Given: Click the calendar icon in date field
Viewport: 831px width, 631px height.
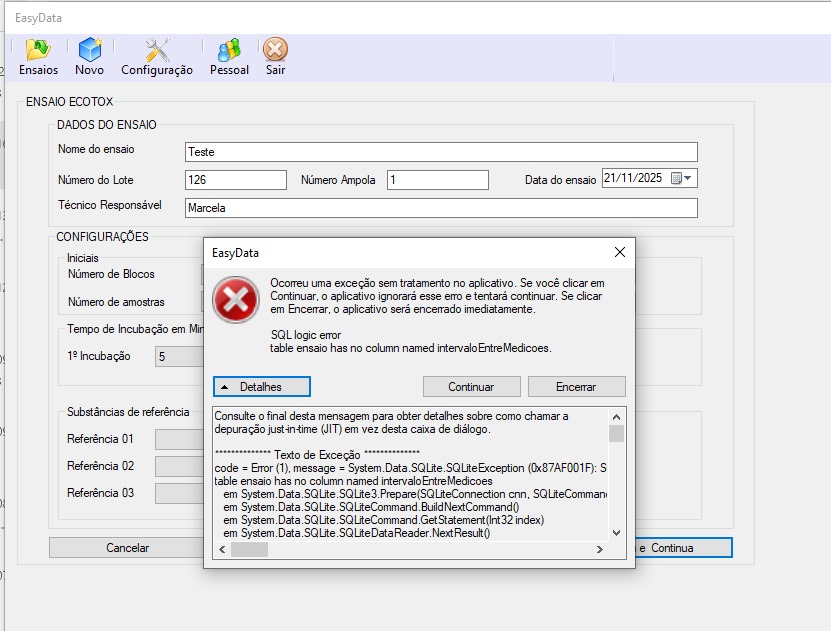Looking at the screenshot, I should [x=676, y=179].
